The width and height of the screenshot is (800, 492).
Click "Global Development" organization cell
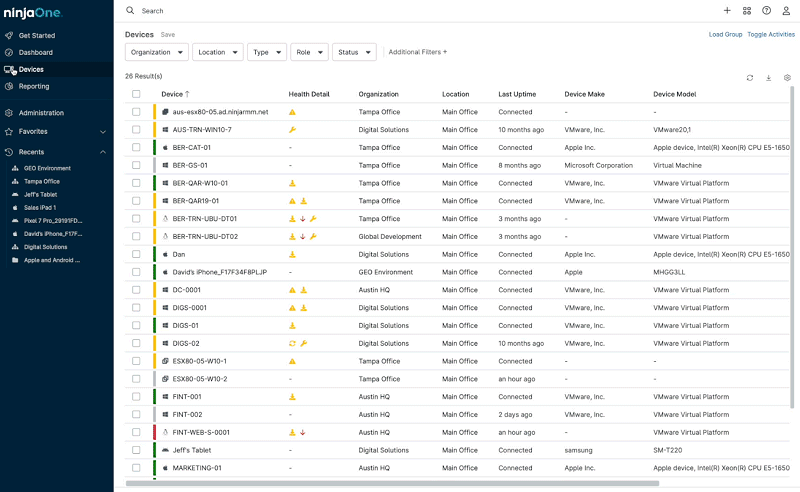click(390, 236)
